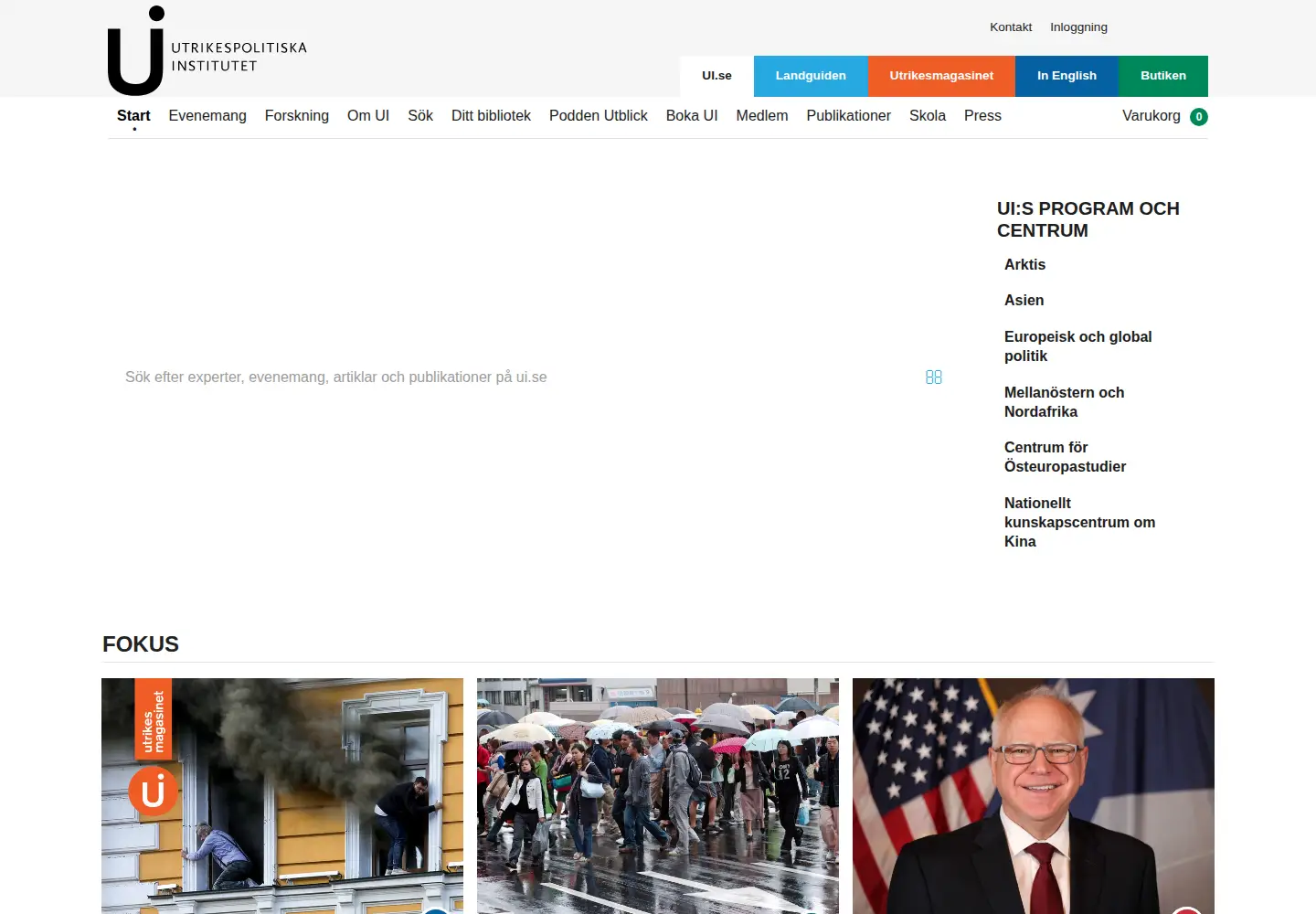Open the Medlem menu item
Image resolution: width=1316 pixels, height=914 pixels.
pyautogui.click(x=762, y=116)
